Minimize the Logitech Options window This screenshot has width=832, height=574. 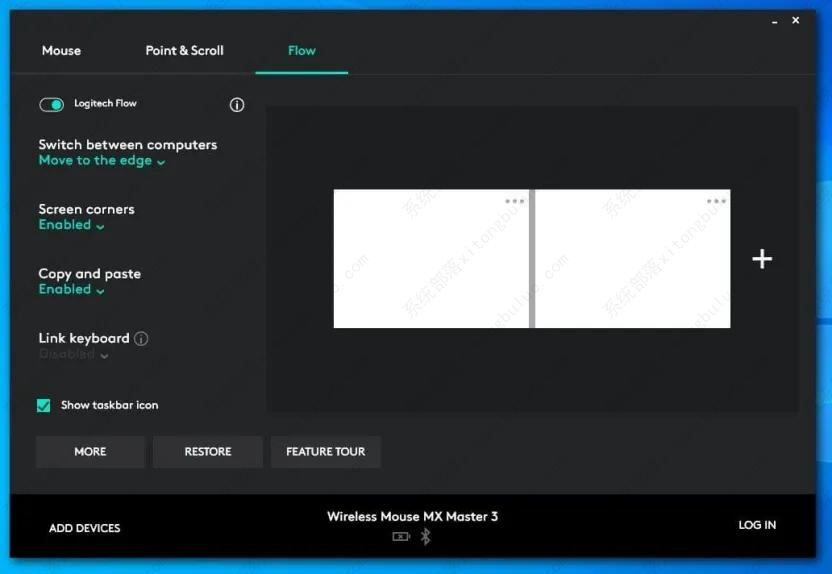(775, 22)
